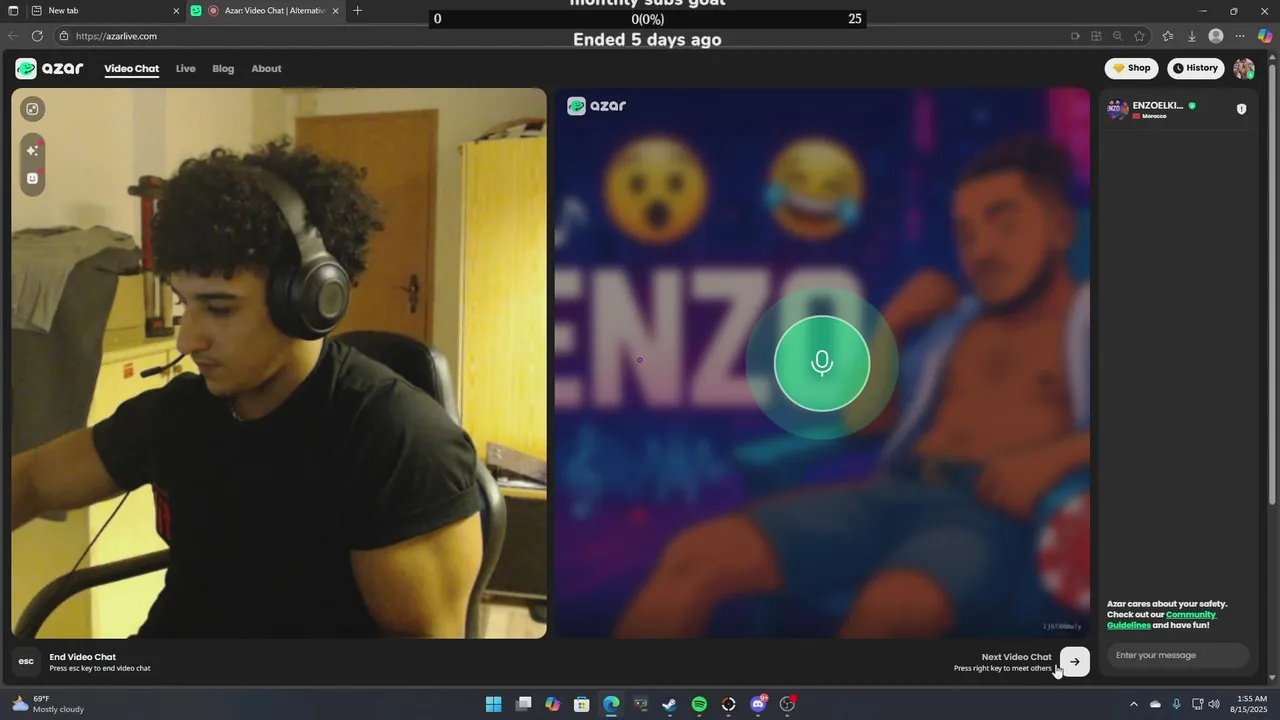
Task: Open Edge Settings and more menu
Action: point(1240,36)
